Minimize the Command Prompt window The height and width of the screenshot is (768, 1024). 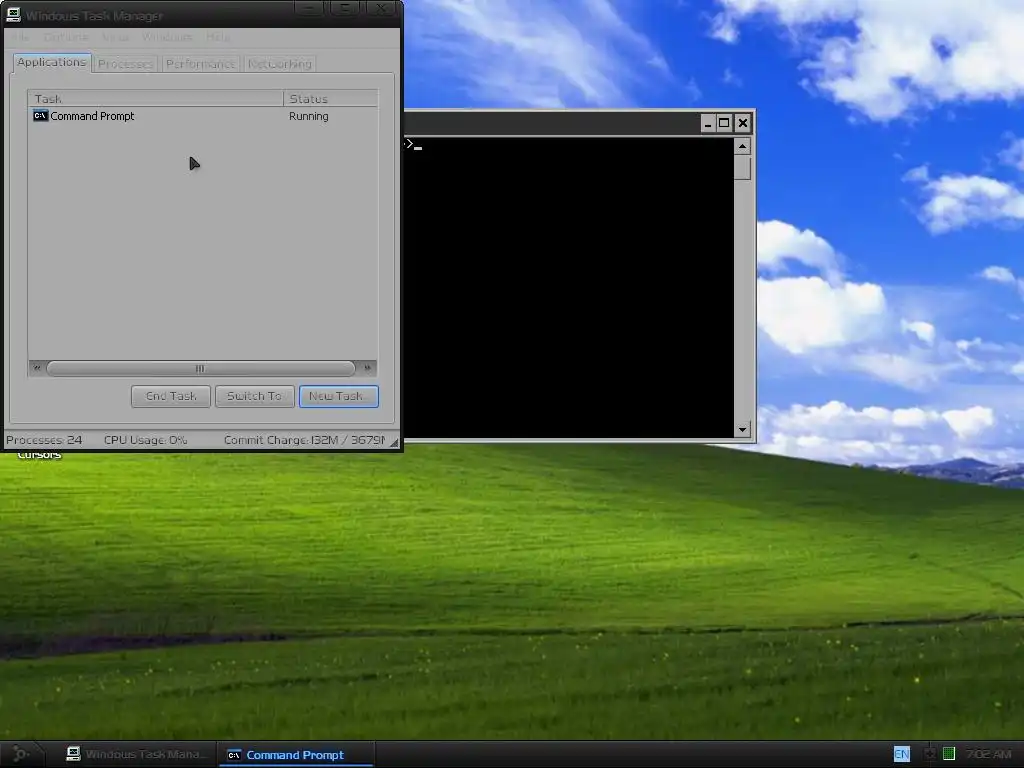pos(708,123)
